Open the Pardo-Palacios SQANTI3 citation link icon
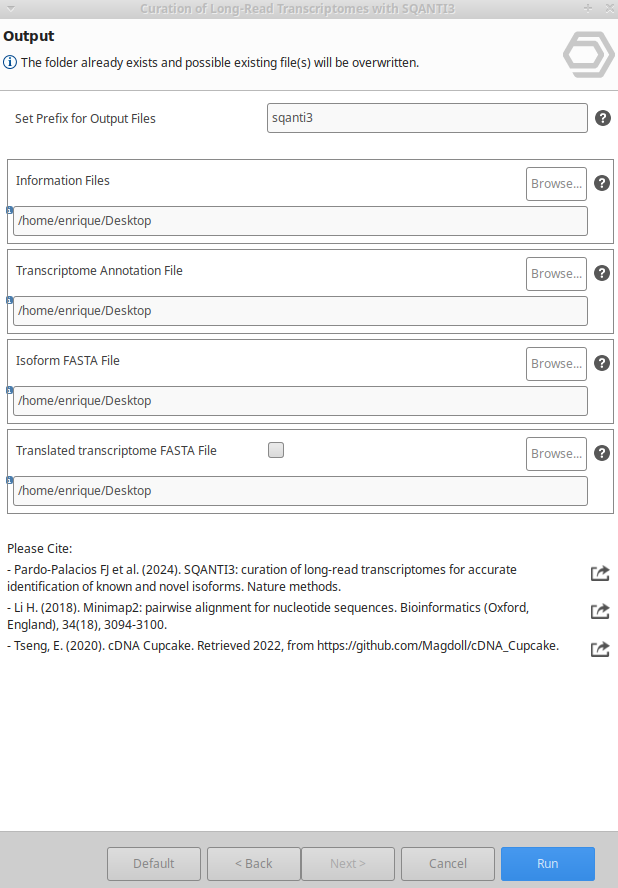Viewport: 618px width, 888px height. coord(600,573)
